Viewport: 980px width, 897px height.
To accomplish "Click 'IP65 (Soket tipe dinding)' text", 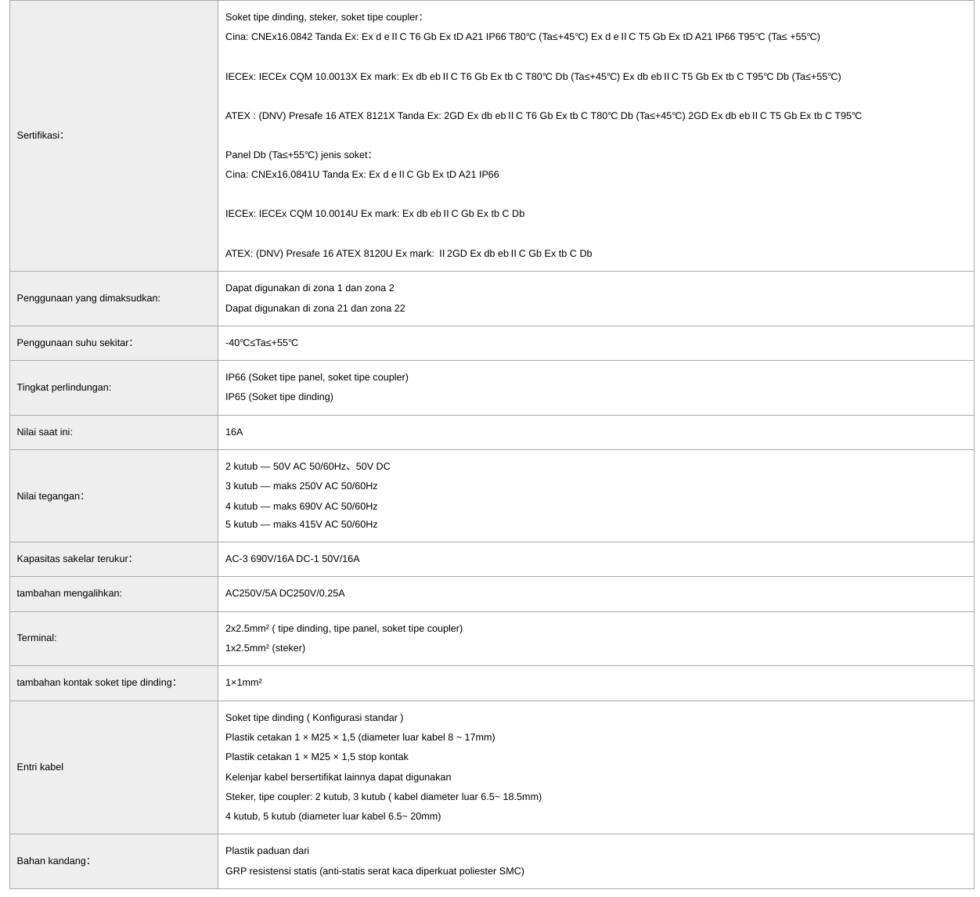I will 279,397.
